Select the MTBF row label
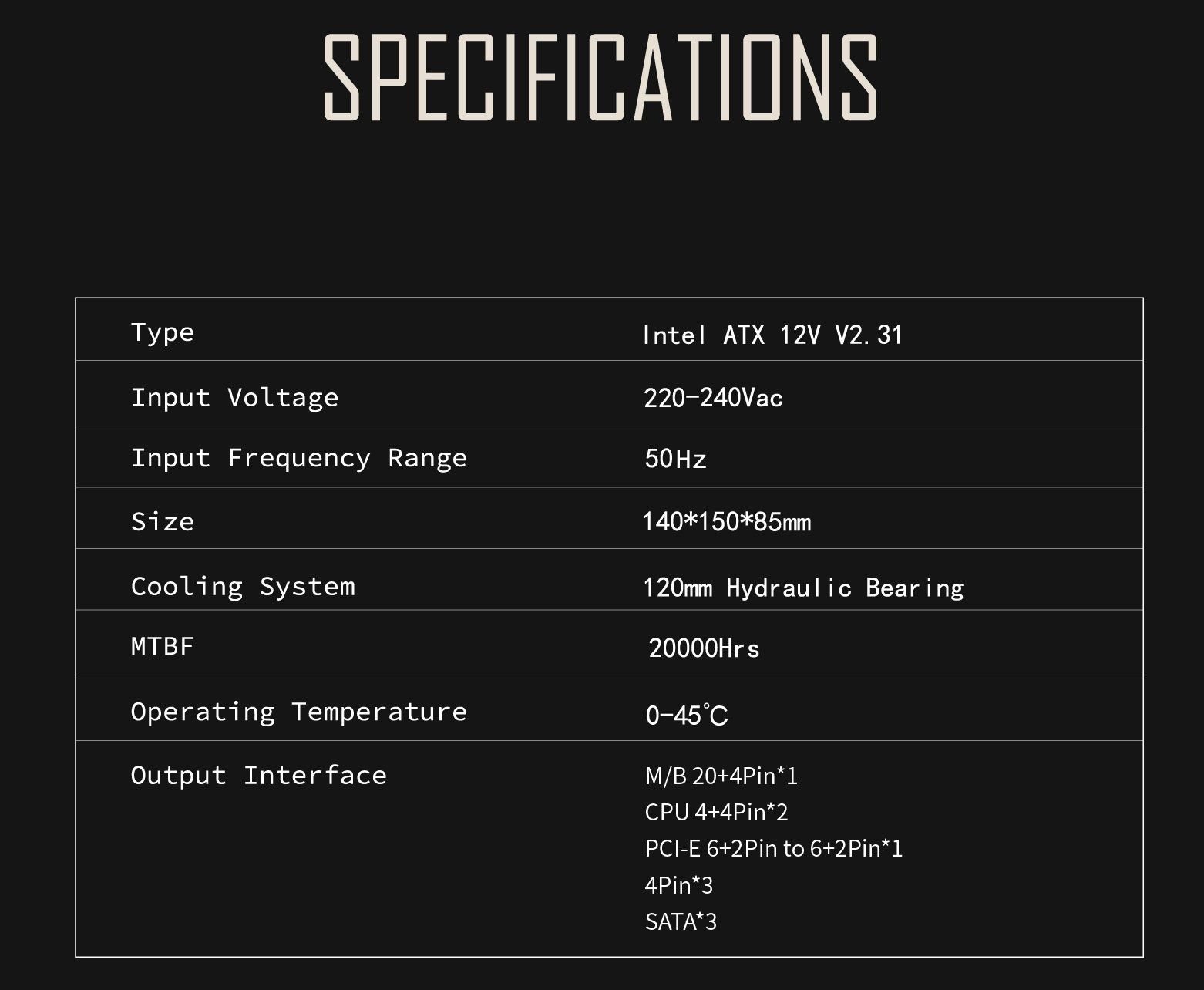 pos(162,646)
